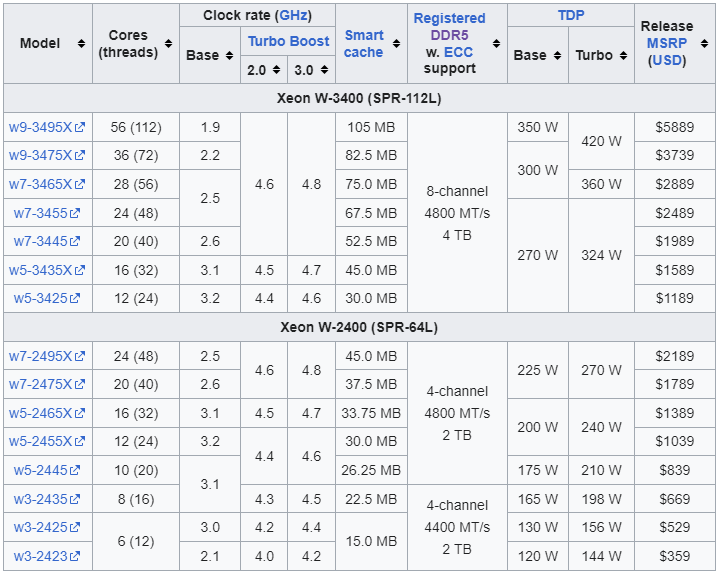The width and height of the screenshot is (721, 575).
Task: Sort by Clock rate Base column arrows
Action: (230, 56)
